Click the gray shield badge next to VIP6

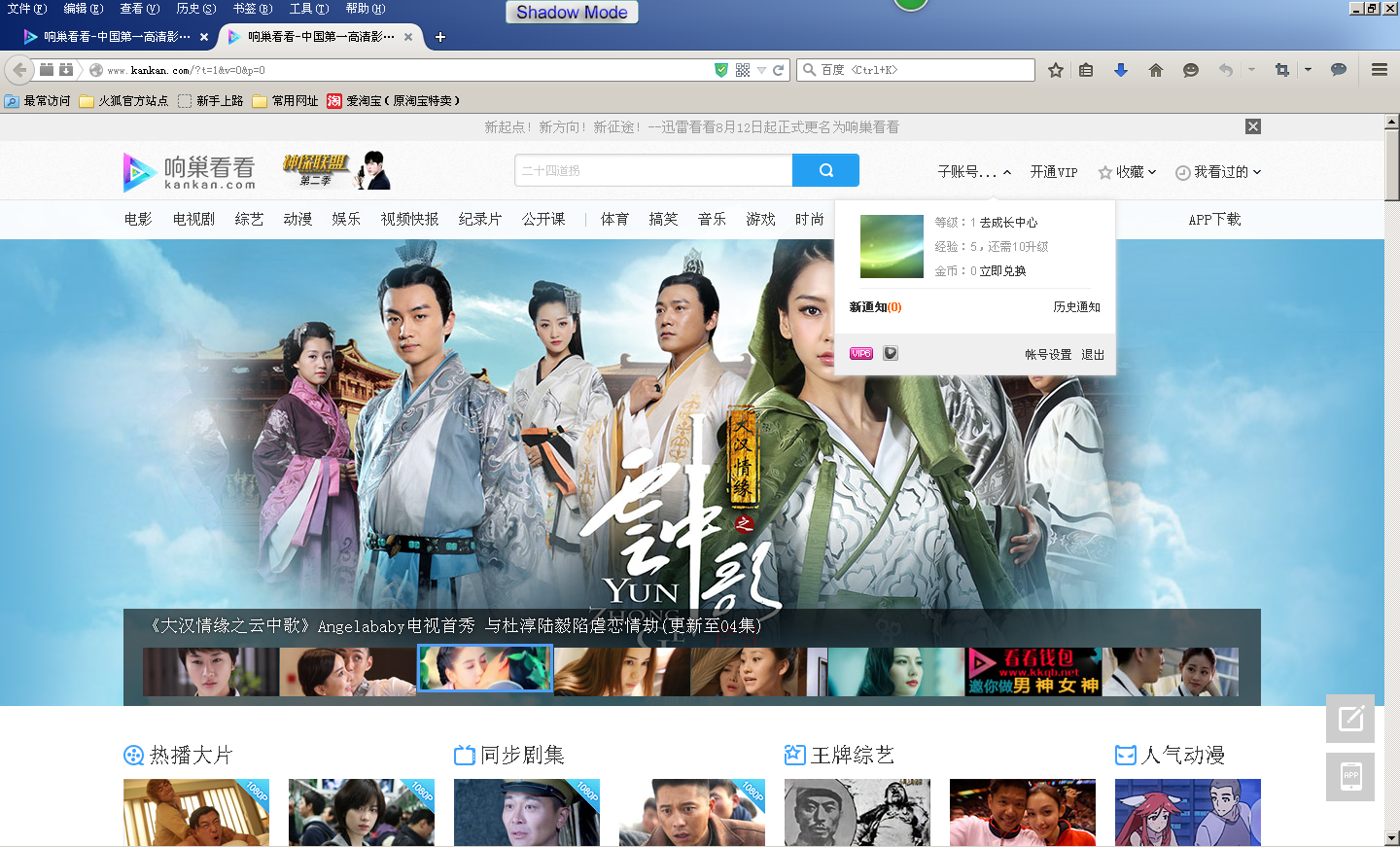tap(891, 354)
